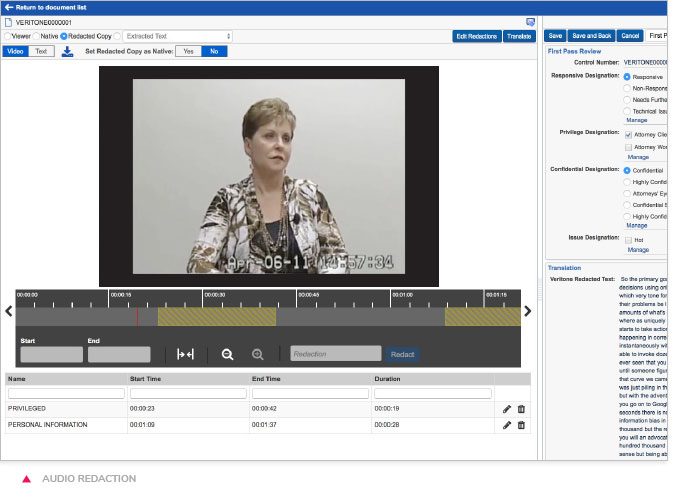Tick the Hot issue checkbox
This screenshot has height=500, width=700.
click(629, 240)
